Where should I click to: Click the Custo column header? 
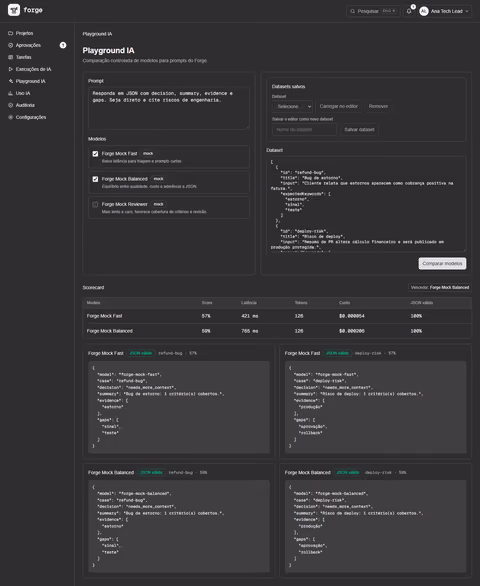click(x=344, y=303)
